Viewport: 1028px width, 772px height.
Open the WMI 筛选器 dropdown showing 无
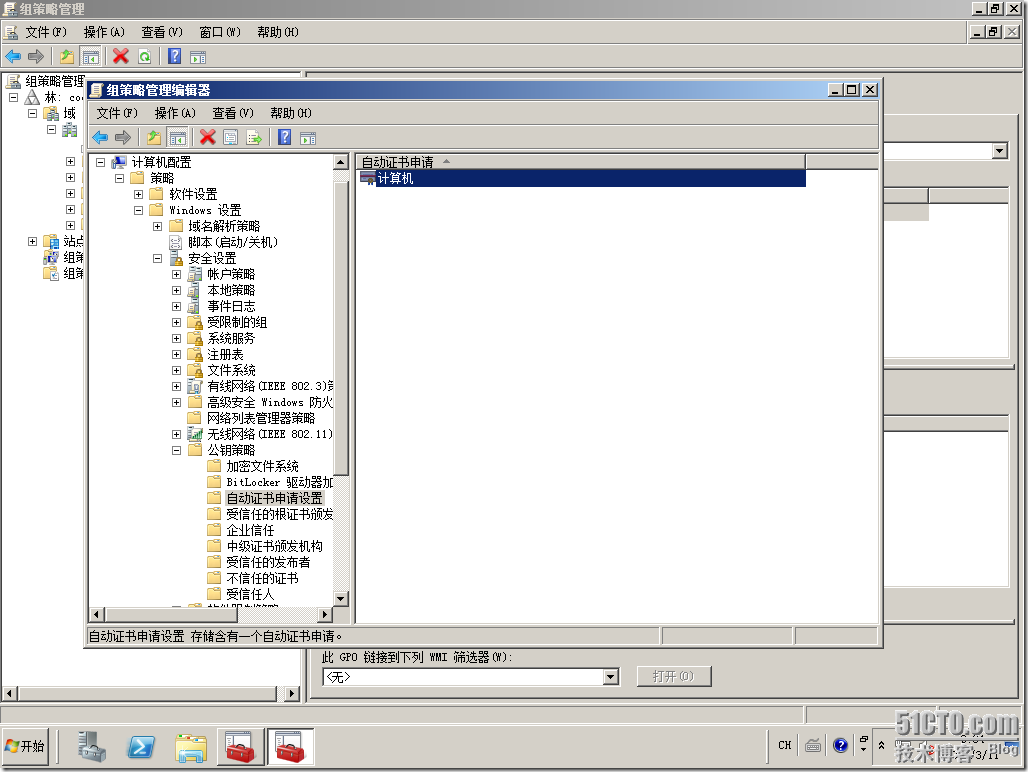point(612,676)
